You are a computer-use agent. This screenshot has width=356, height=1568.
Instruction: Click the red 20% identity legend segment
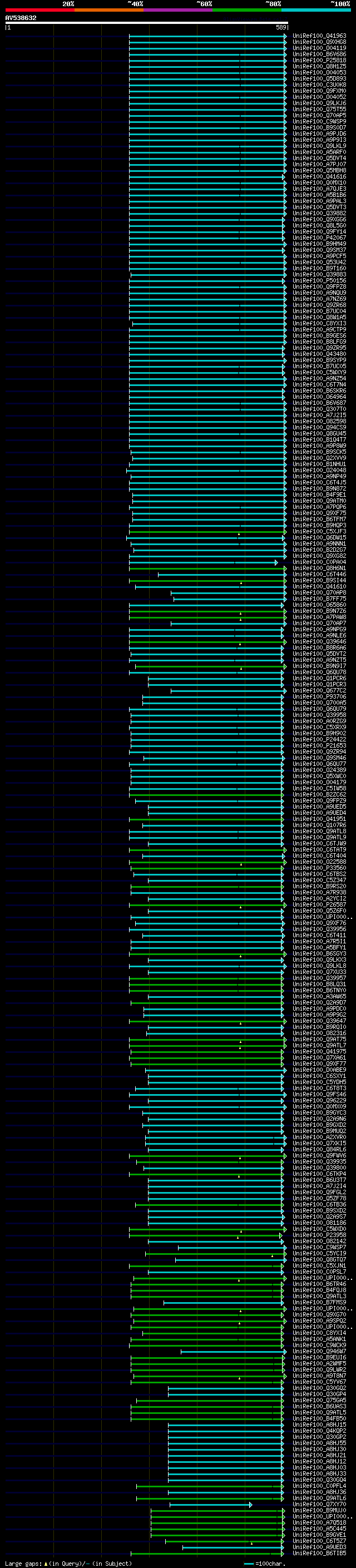(40, 11)
